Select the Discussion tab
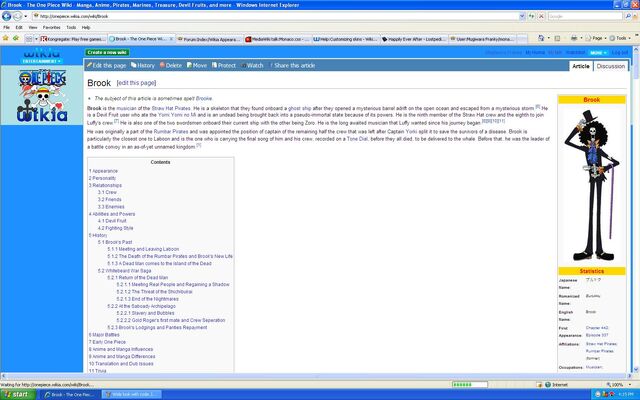 611,66
